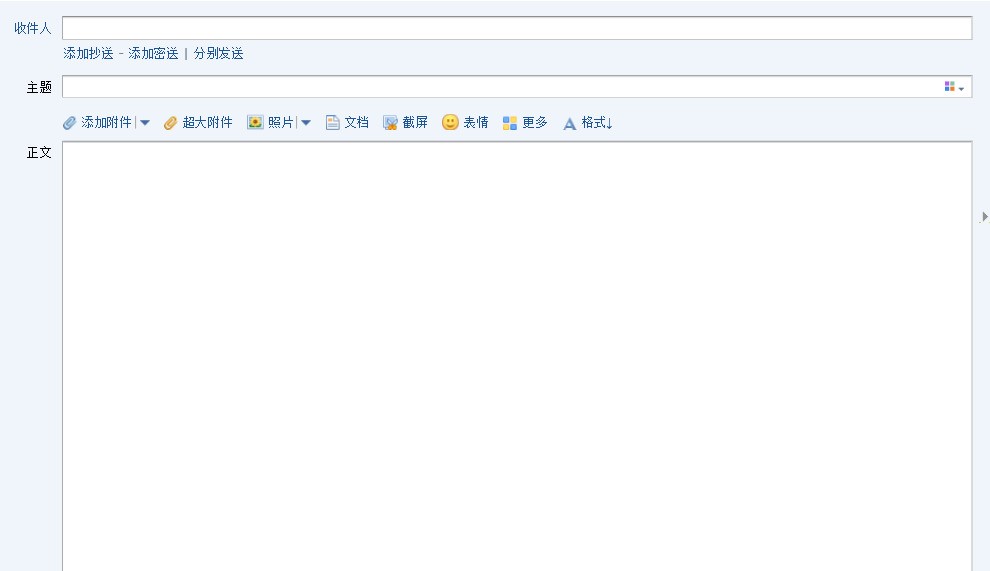Click the 添加密送 link
990x571 pixels.
click(153, 54)
